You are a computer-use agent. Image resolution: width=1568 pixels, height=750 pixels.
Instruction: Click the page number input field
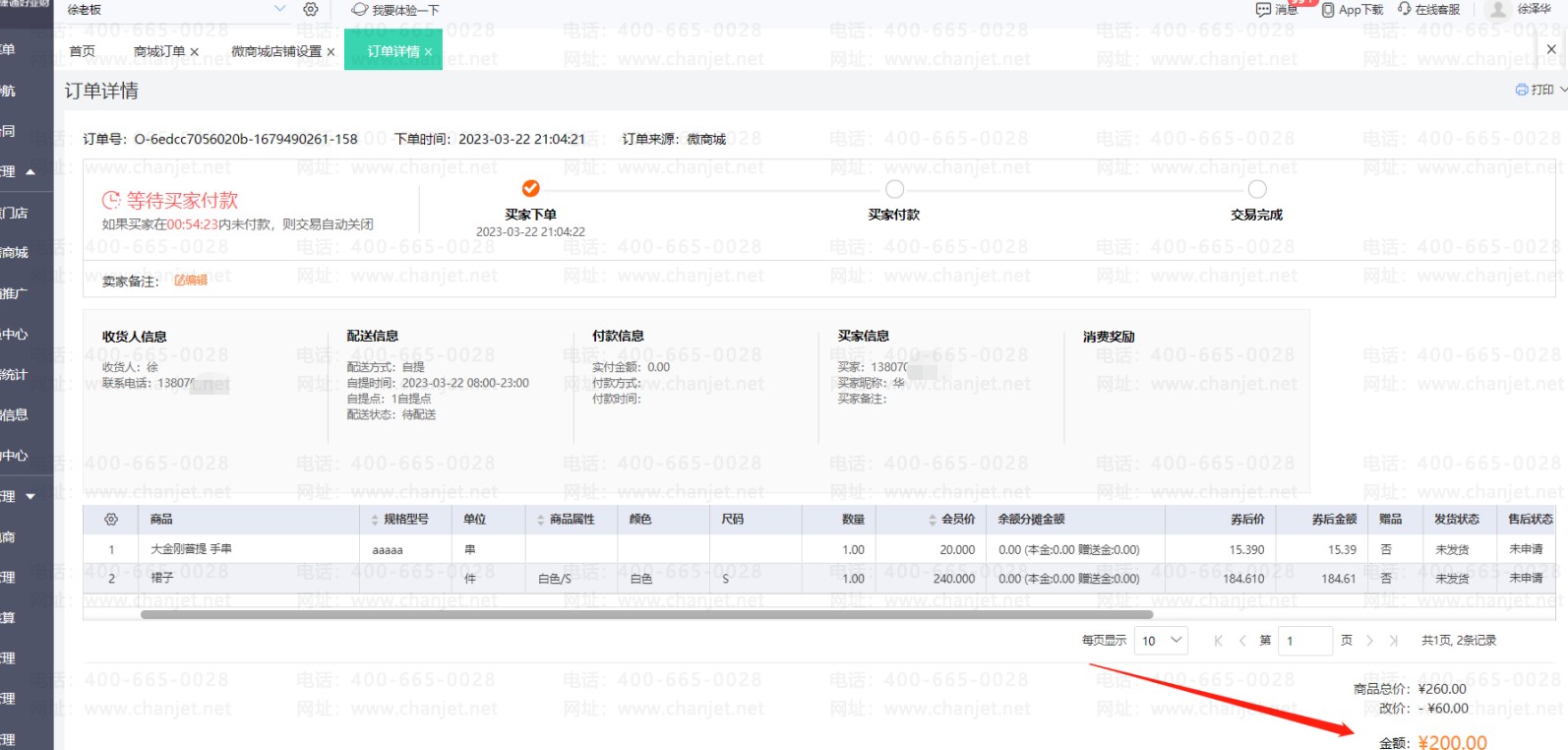(x=1305, y=641)
